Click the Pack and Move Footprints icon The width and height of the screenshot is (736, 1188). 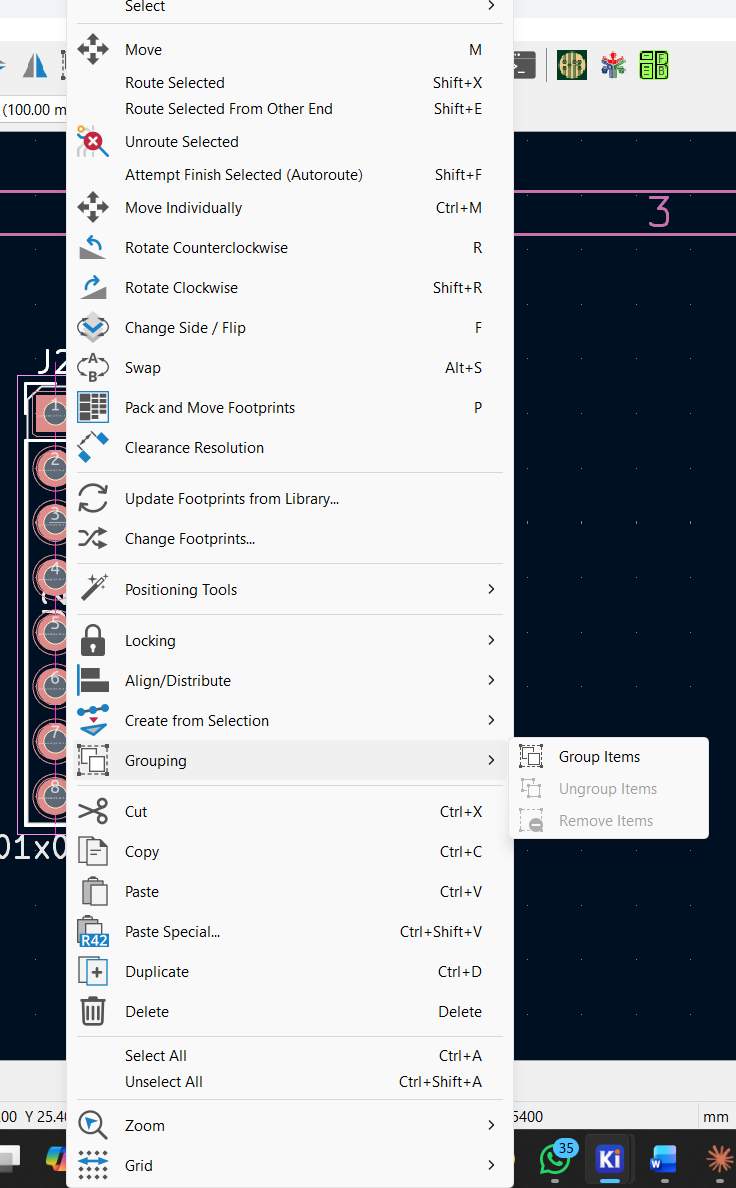(x=92, y=408)
